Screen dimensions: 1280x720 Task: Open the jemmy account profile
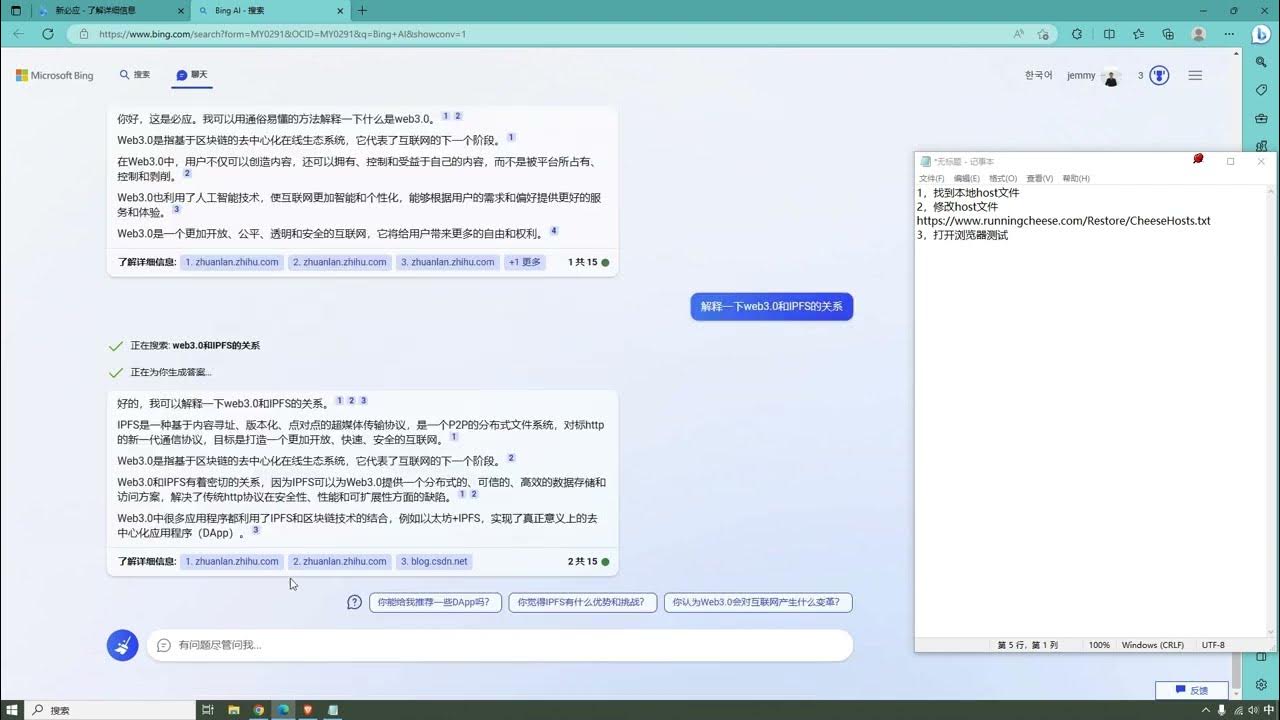coord(1093,76)
